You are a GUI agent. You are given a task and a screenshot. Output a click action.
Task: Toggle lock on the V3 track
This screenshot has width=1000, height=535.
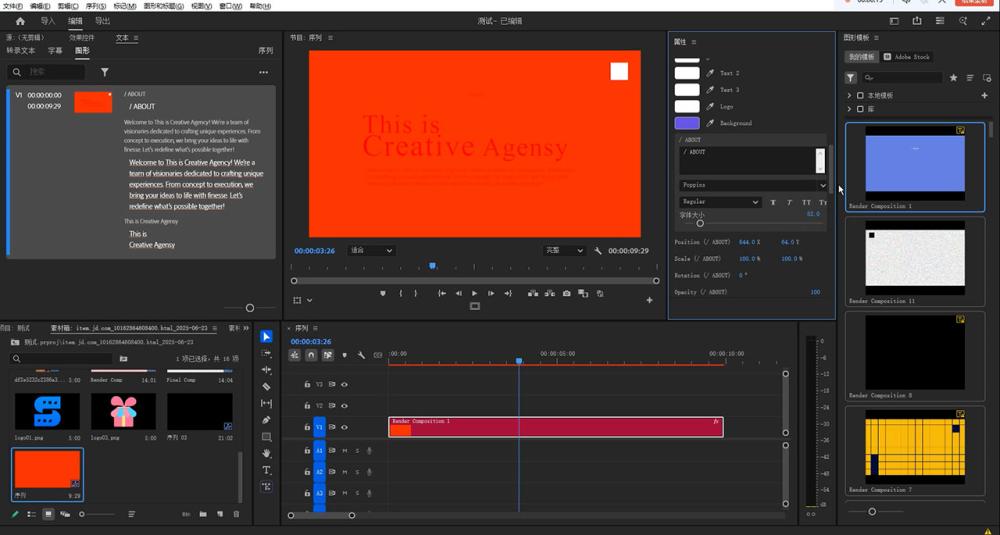tap(307, 384)
